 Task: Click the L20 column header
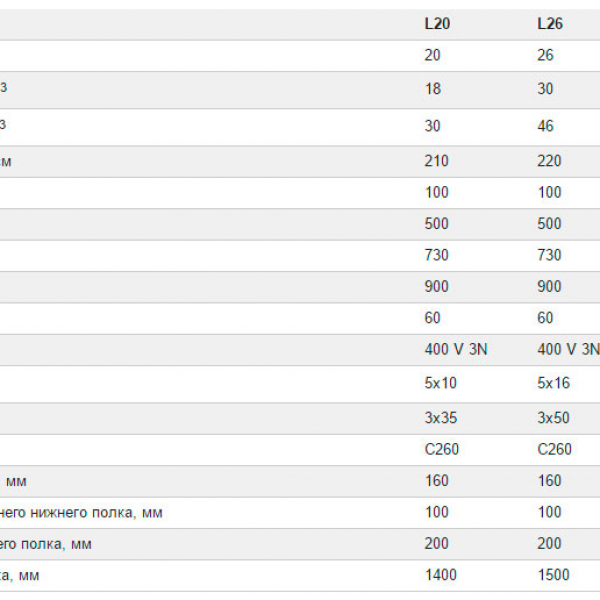(437, 24)
